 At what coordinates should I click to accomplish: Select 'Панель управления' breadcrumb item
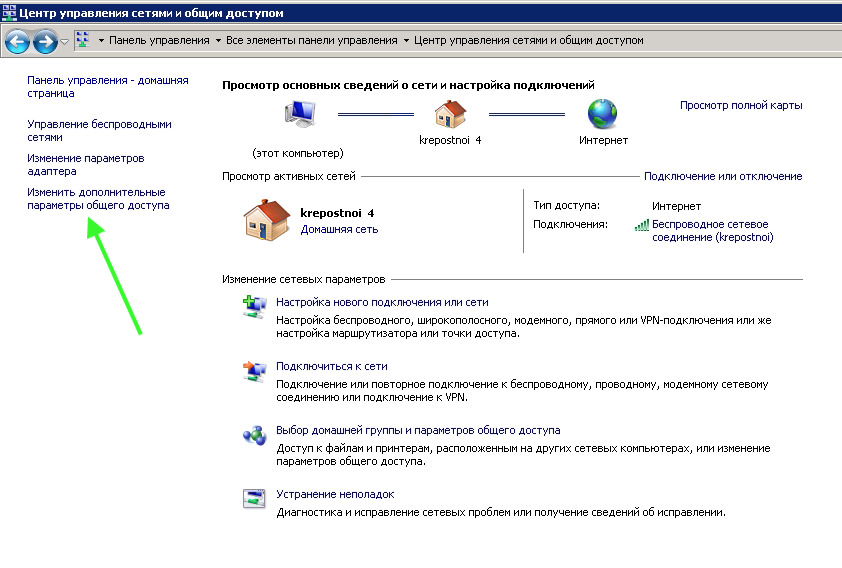pyautogui.click(x=159, y=40)
